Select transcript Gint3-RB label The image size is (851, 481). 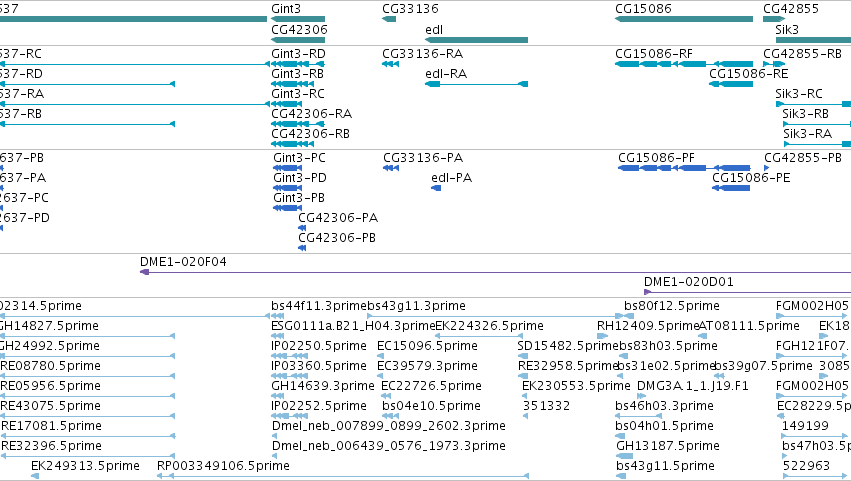[297, 74]
